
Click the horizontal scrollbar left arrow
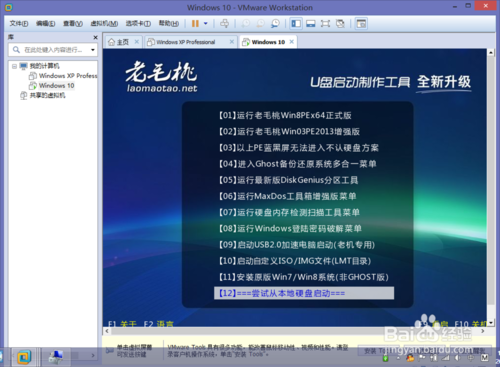[107, 331]
